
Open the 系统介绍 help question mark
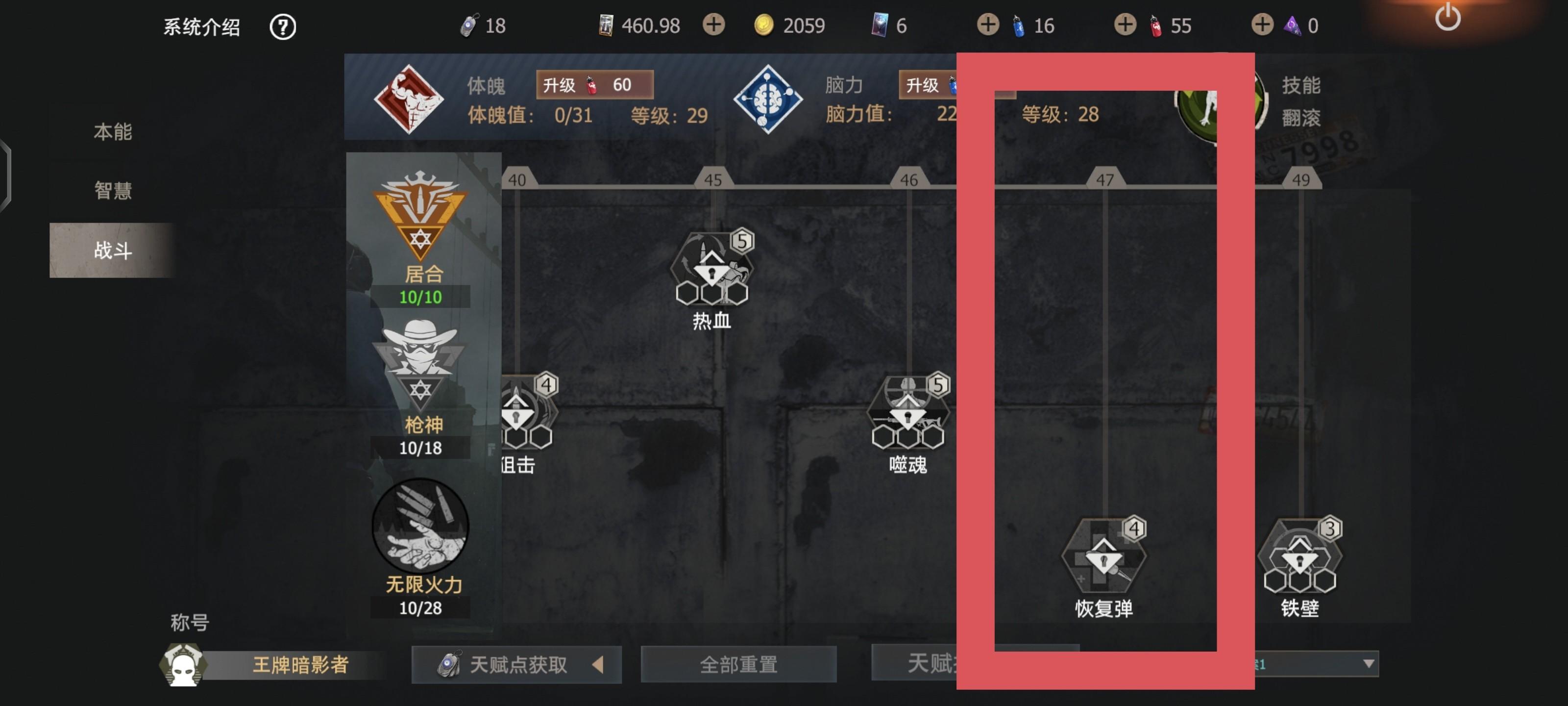tap(282, 27)
